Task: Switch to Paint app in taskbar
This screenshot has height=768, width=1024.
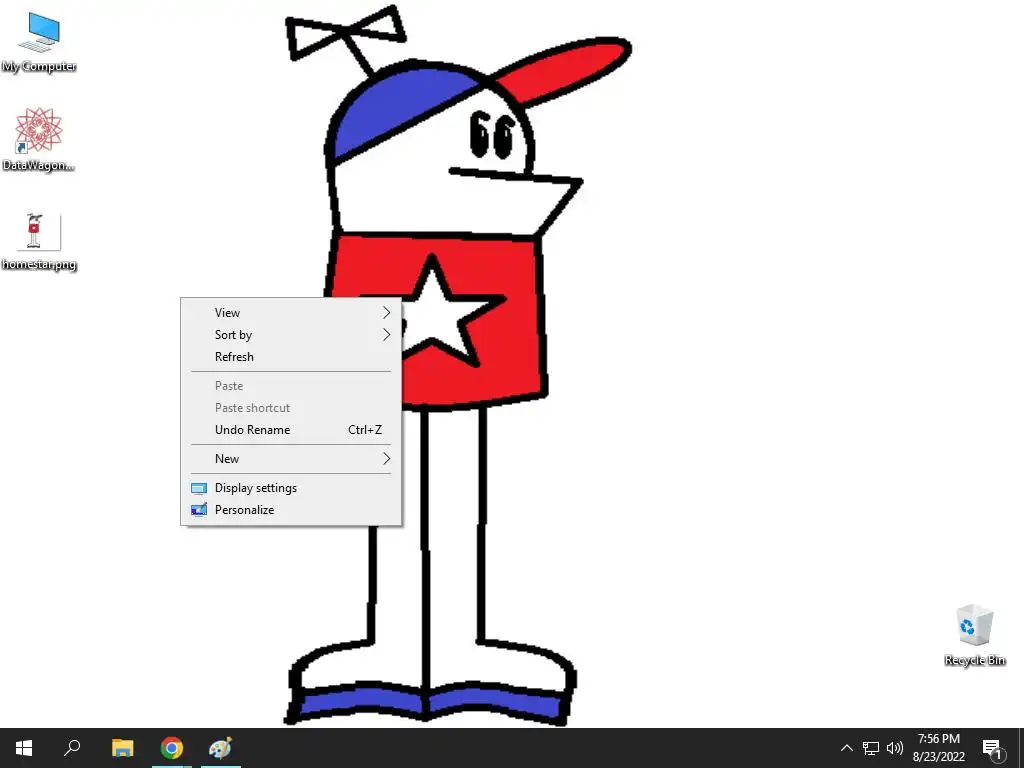Action: [221, 748]
